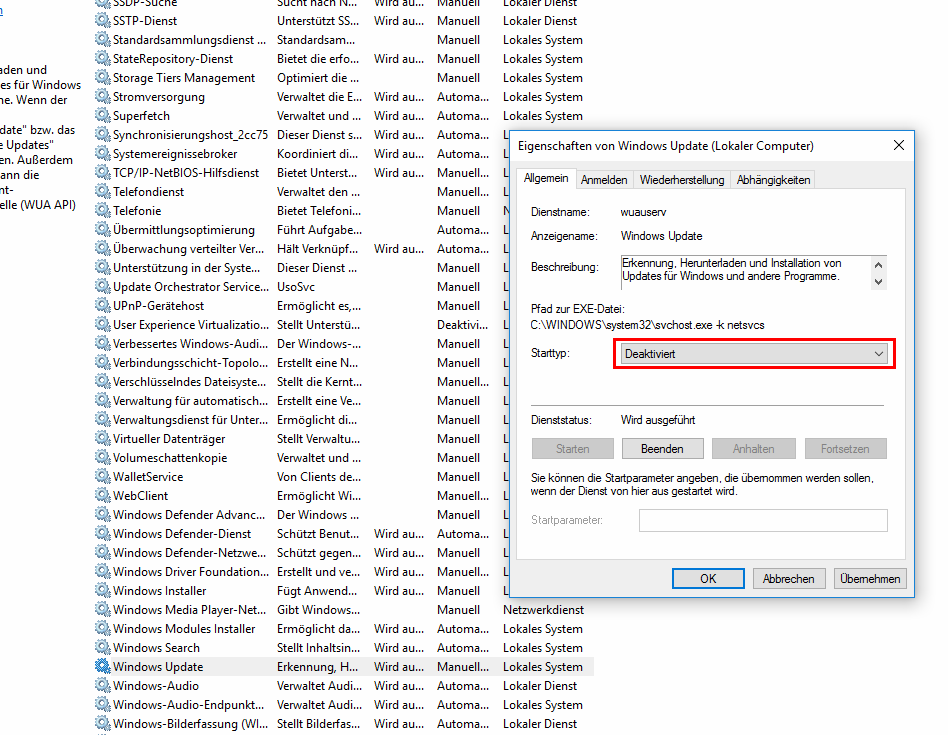Select the Verwaltungsdienst für Unter... row
The image size is (948, 735).
coord(301,419)
